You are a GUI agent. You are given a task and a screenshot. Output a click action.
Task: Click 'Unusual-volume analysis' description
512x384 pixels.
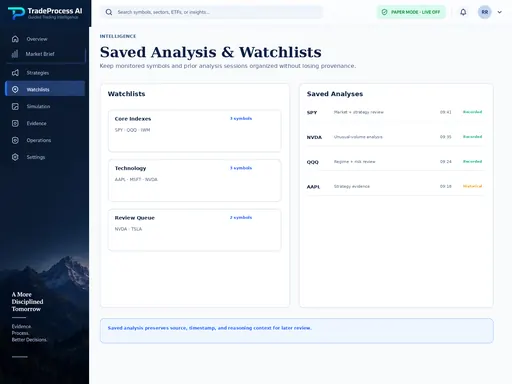click(358, 137)
